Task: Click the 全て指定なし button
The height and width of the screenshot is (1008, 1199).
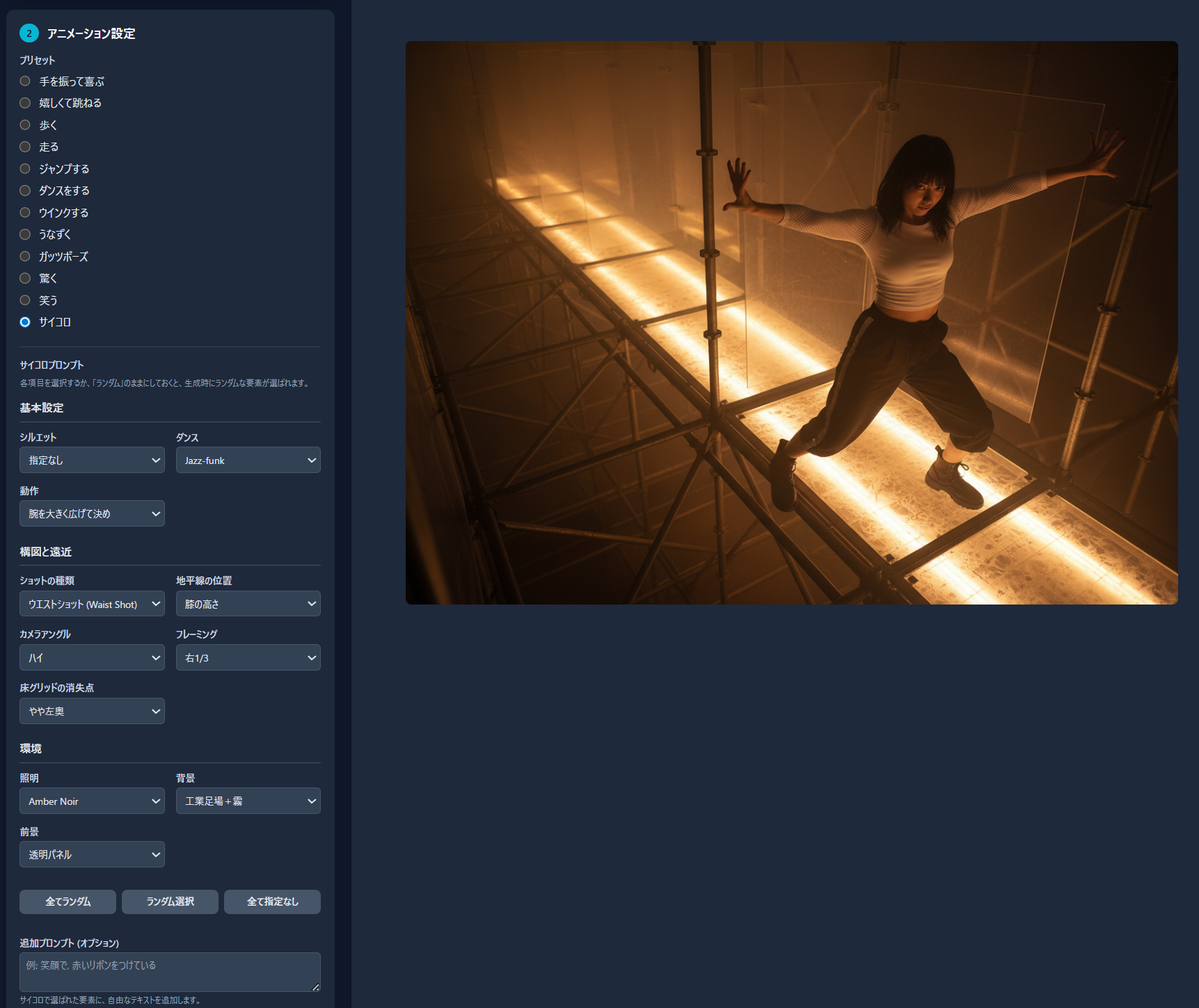Action: point(272,902)
